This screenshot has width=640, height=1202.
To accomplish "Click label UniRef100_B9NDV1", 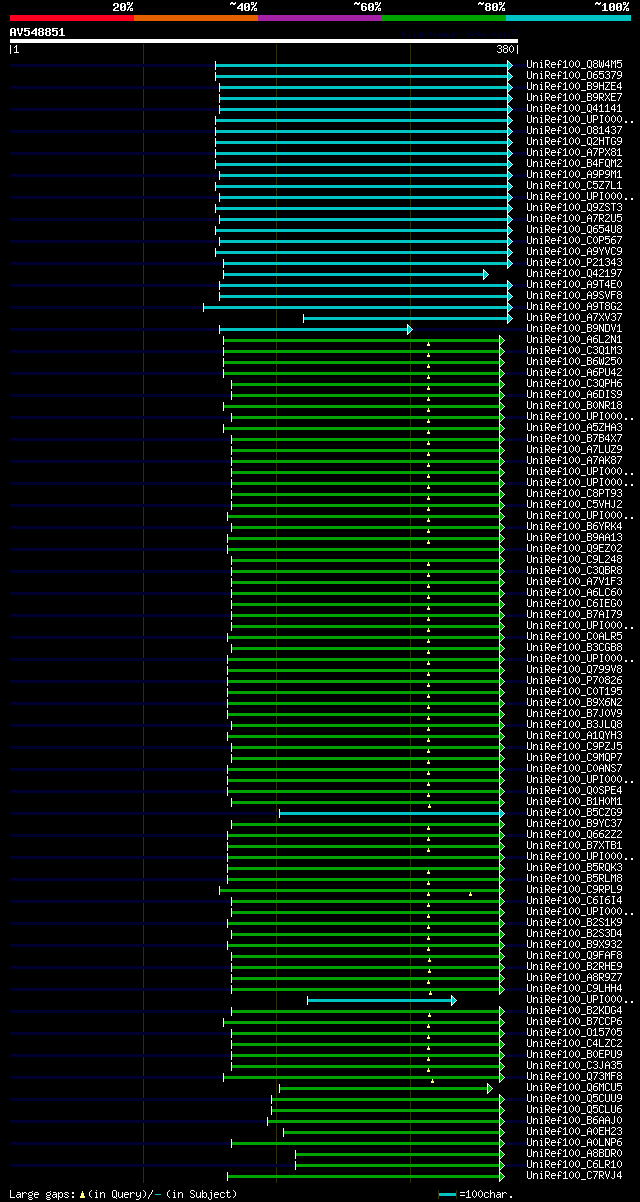I will pos(575,328).
